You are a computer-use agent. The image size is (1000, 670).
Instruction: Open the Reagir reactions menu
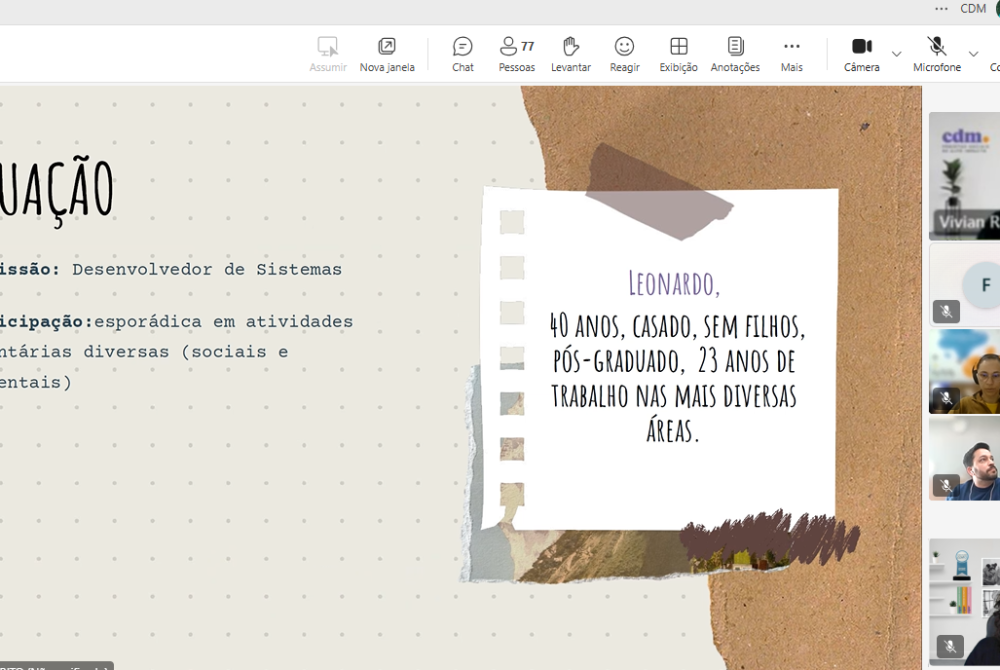point(624,54)
